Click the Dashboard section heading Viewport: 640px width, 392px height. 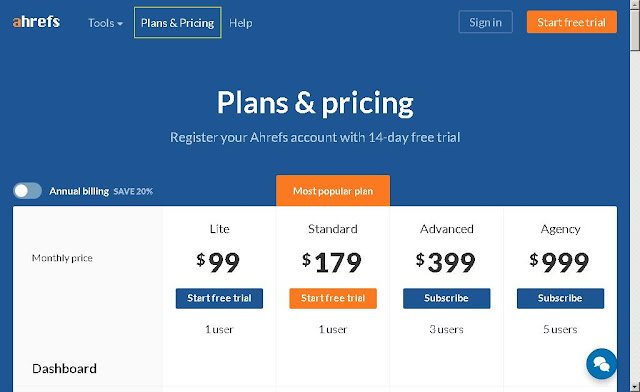pos(64,369)
